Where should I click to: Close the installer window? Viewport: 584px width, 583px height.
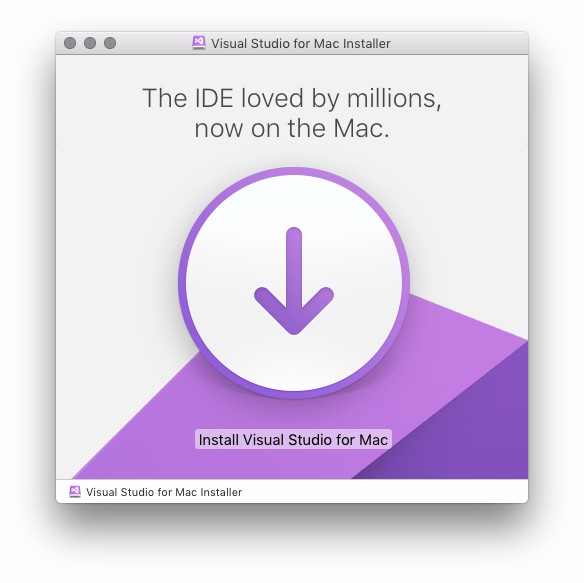[70, 43]
